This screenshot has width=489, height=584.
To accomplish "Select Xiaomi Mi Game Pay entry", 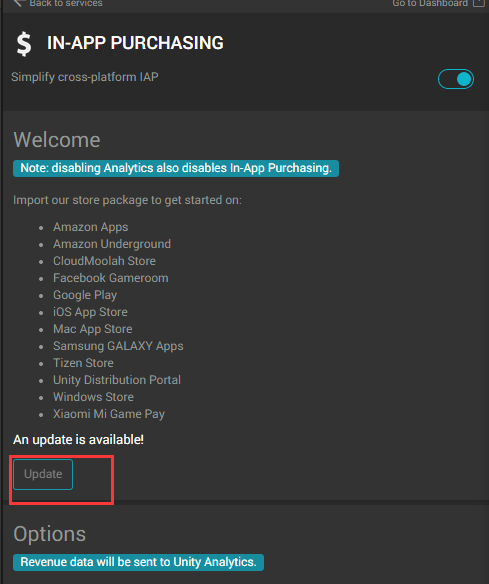I will (109, 414).
